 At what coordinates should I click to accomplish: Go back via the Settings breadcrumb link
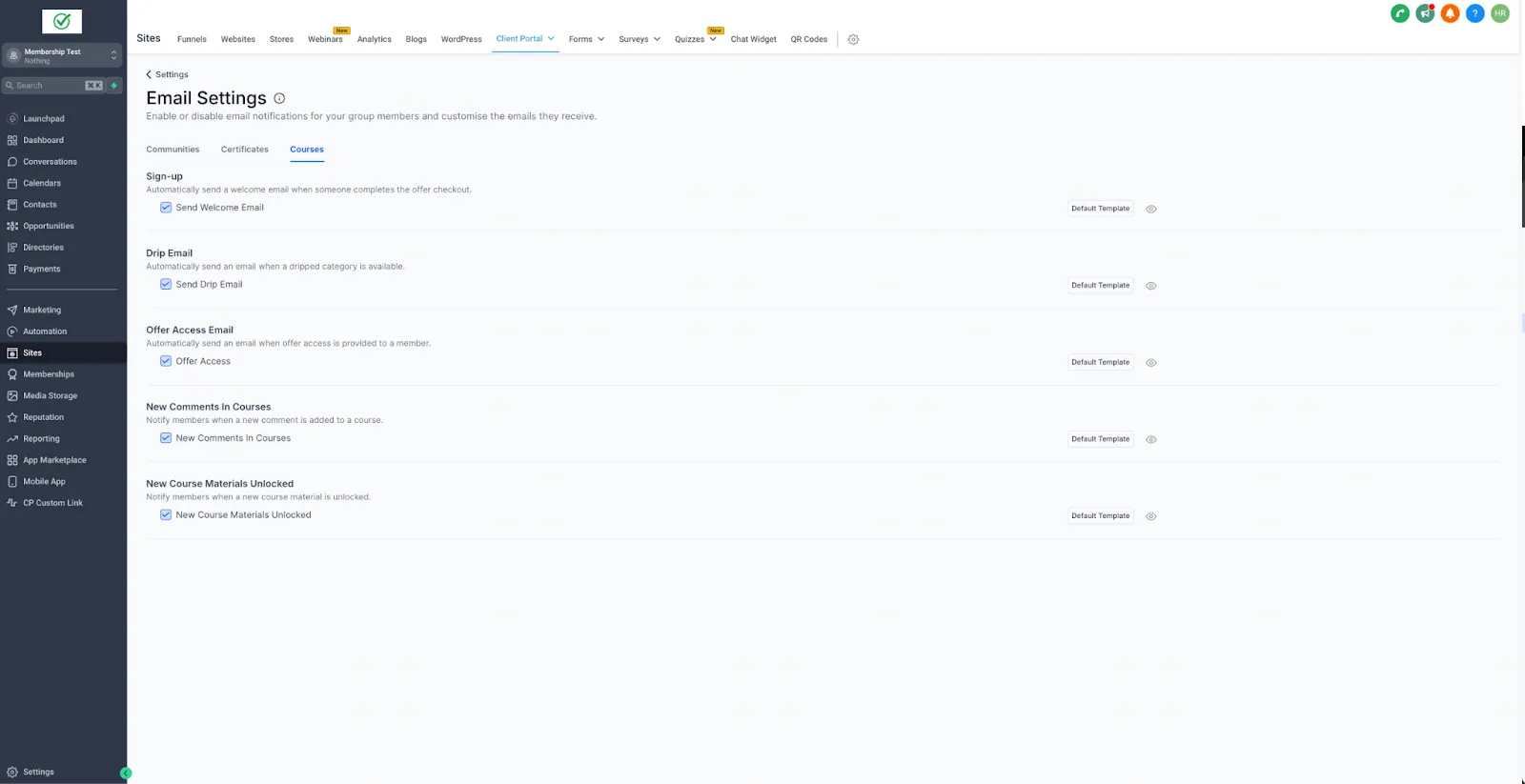tap(167, 74)
